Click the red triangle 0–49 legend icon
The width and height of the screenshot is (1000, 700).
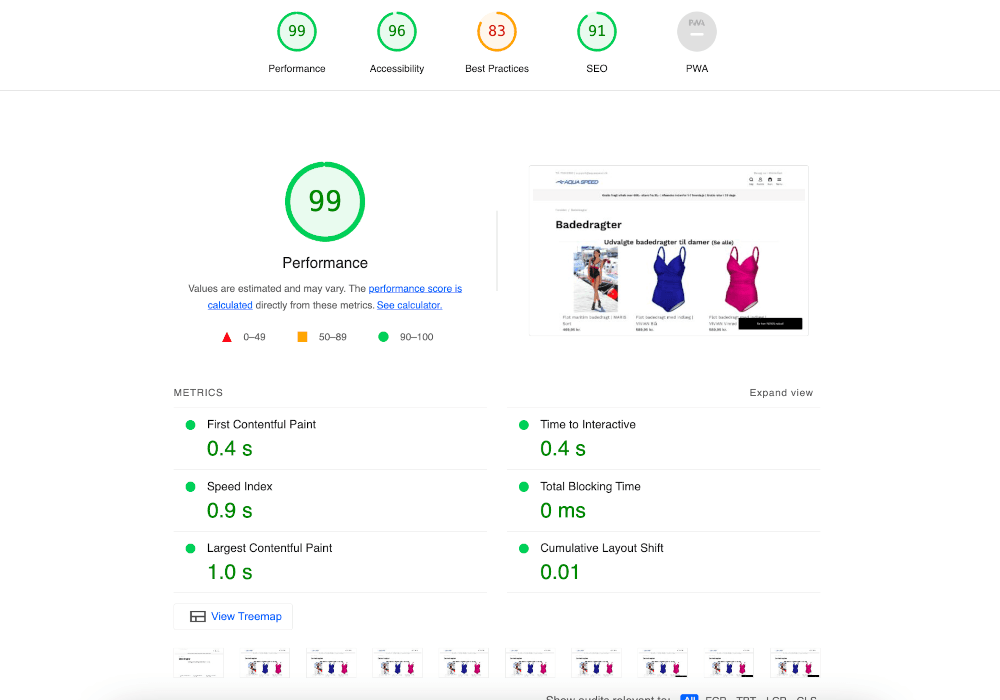(x=227, y=337)
